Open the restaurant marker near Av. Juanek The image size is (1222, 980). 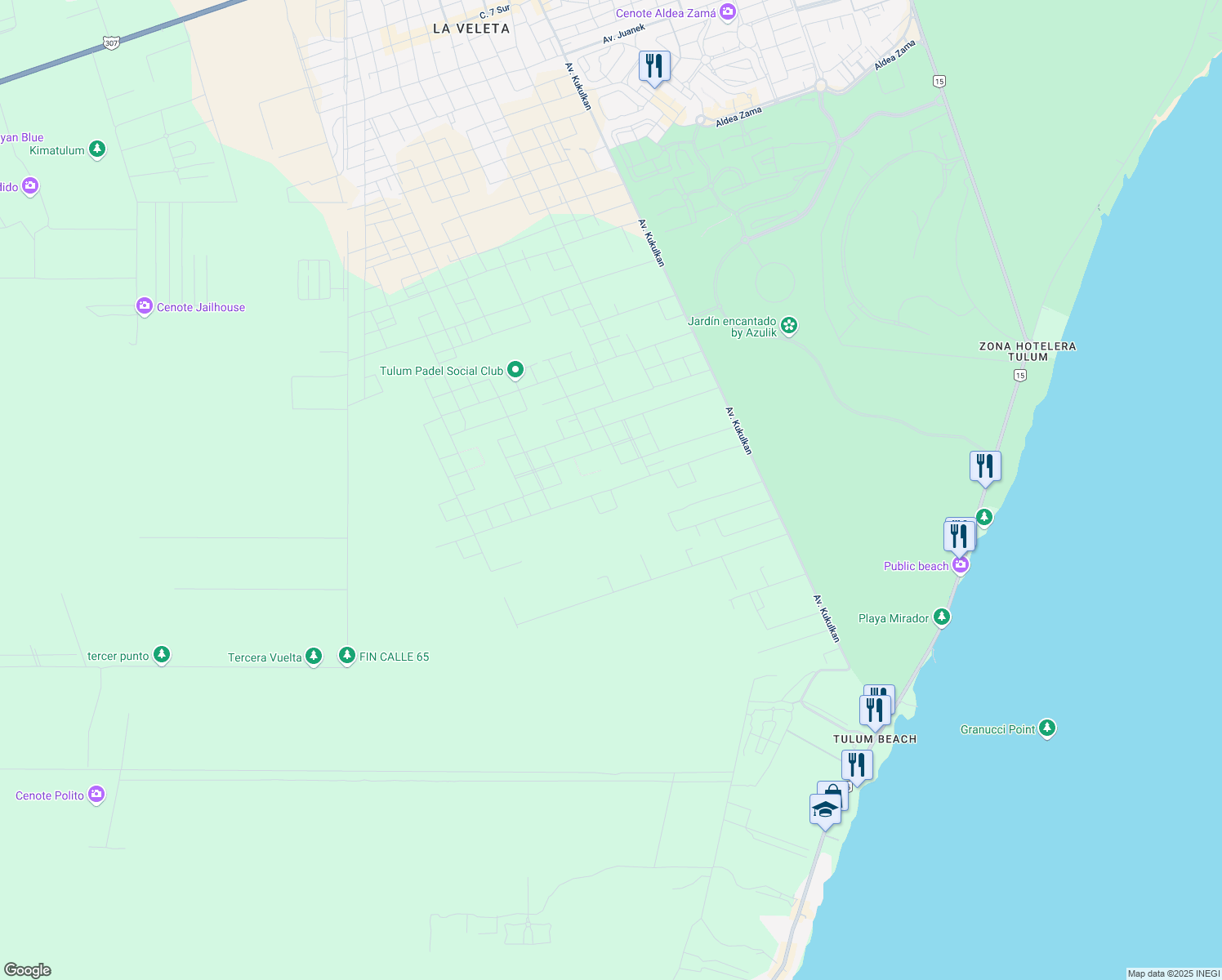[x=654, y=66]
